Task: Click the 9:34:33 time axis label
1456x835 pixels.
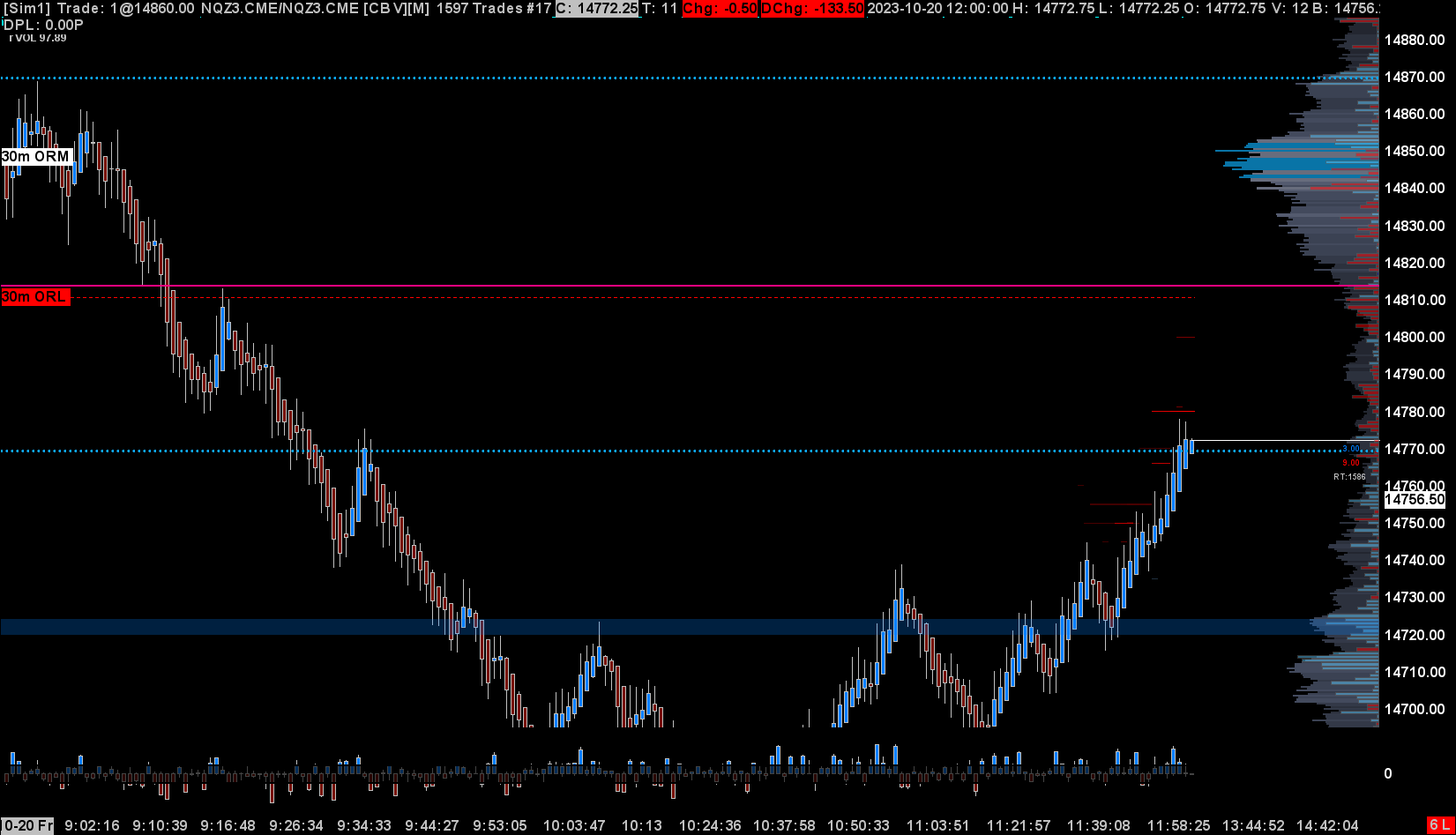Action: pyautogui.click(x=363, y=825)
